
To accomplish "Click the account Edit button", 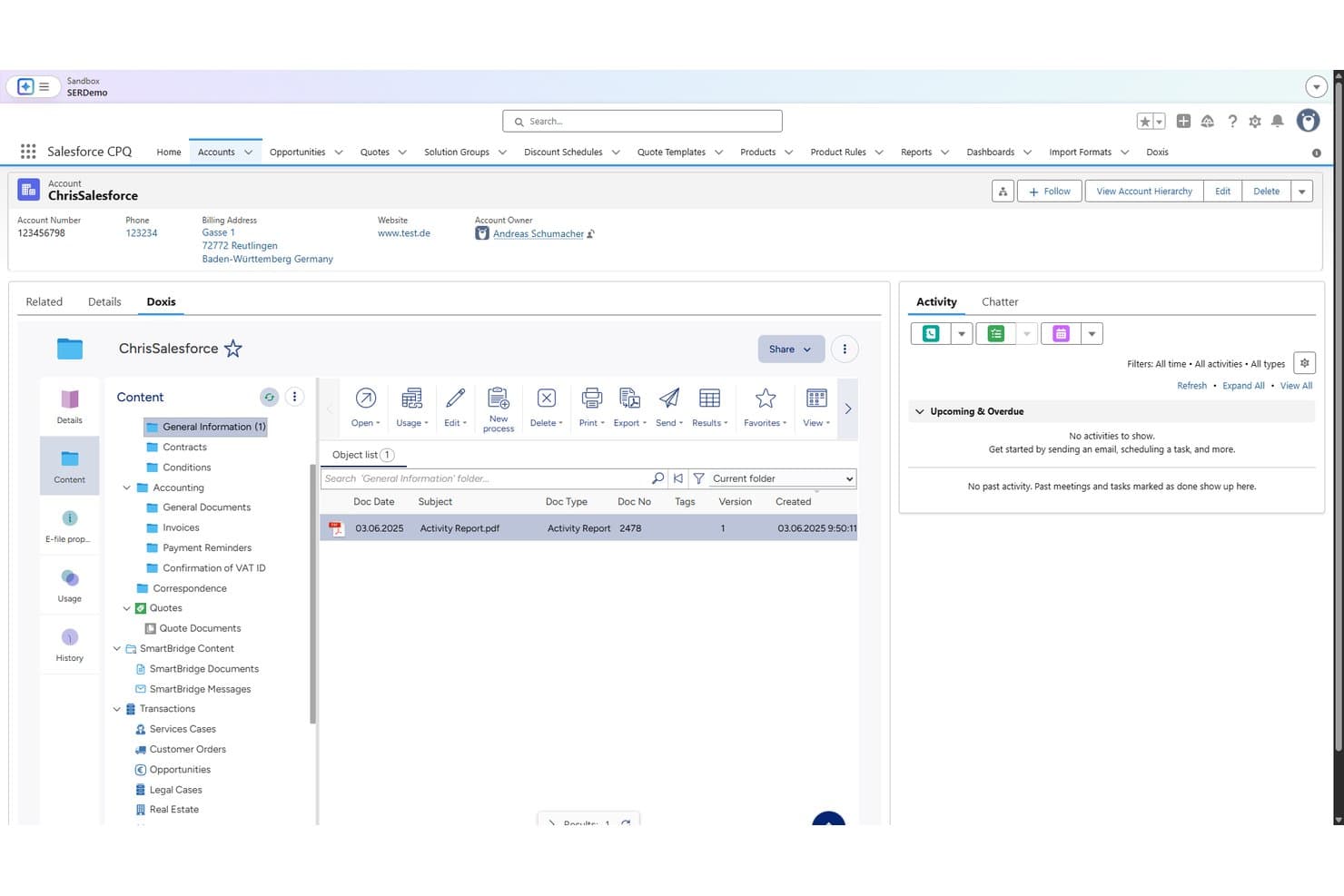I will coord(1222,192).
